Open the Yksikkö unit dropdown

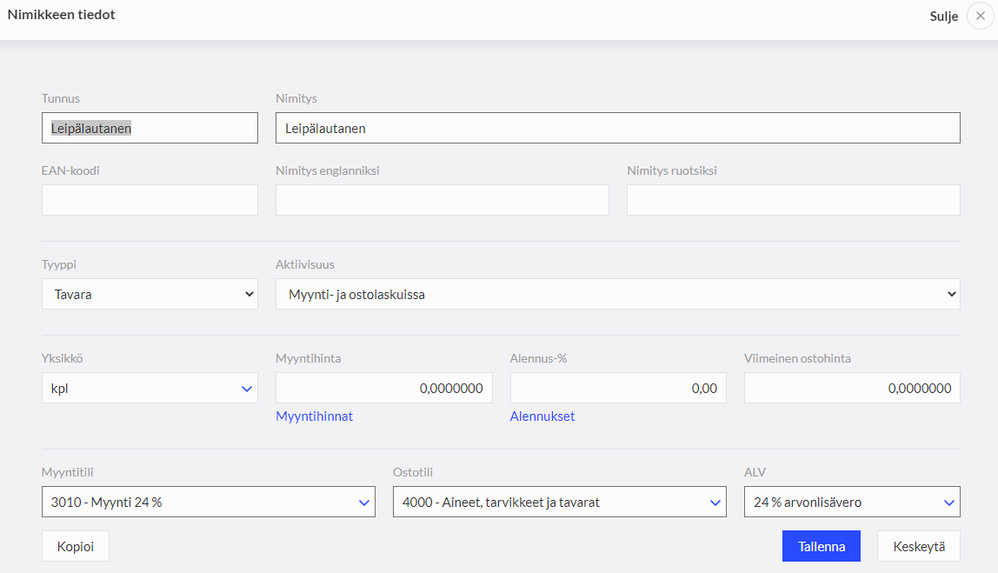tap(149, 388)
